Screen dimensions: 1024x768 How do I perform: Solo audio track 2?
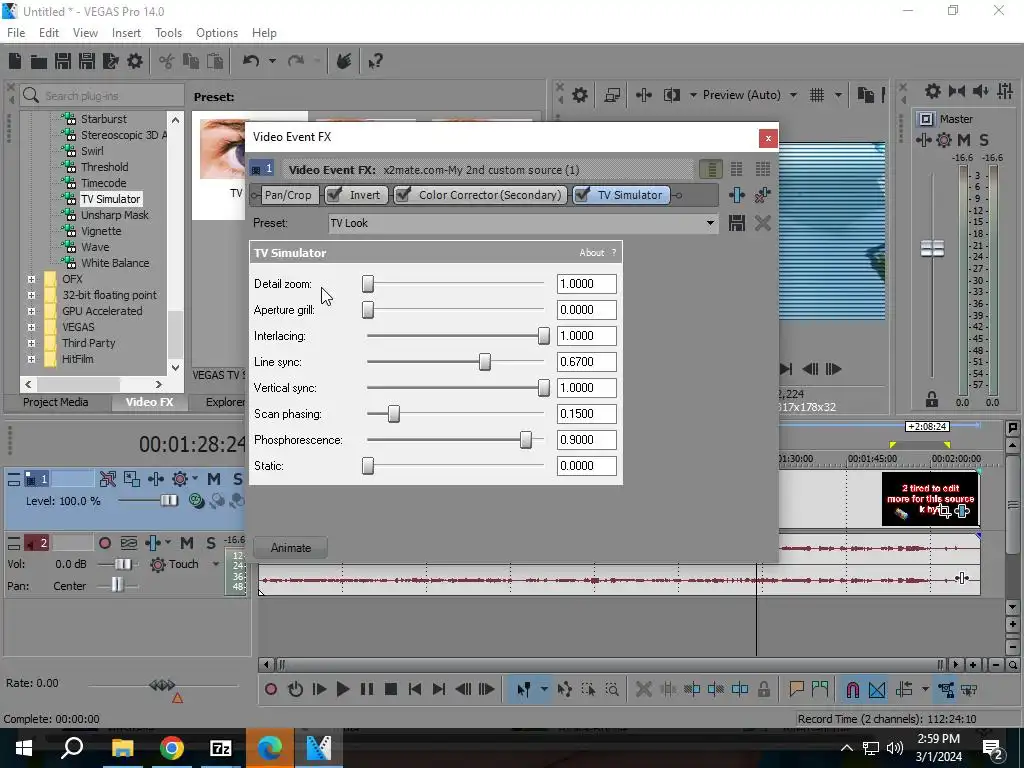pos(211,543)
